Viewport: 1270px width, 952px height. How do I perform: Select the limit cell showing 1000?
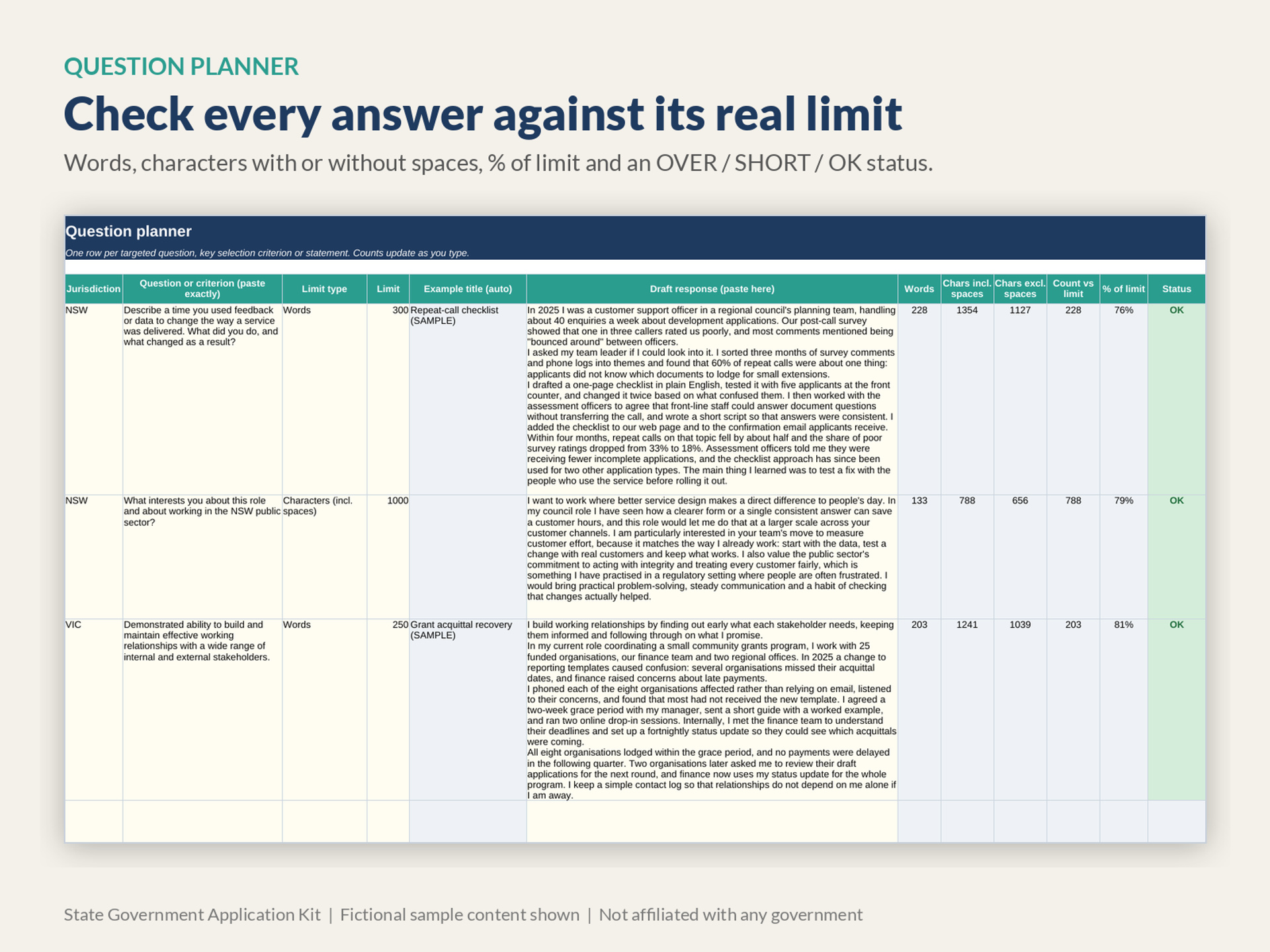point(388,557)
